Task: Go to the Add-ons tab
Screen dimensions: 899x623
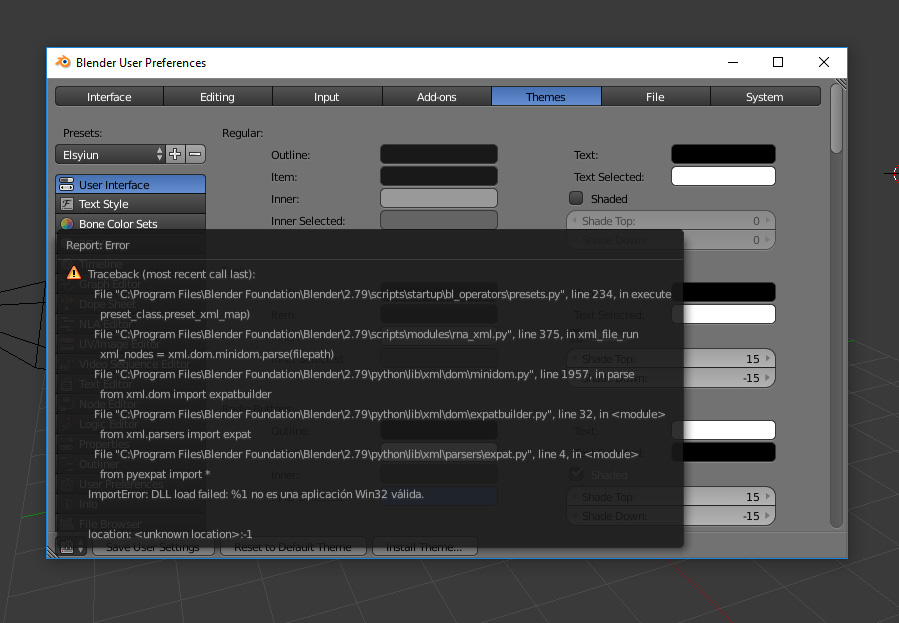Action: point(436,97)
